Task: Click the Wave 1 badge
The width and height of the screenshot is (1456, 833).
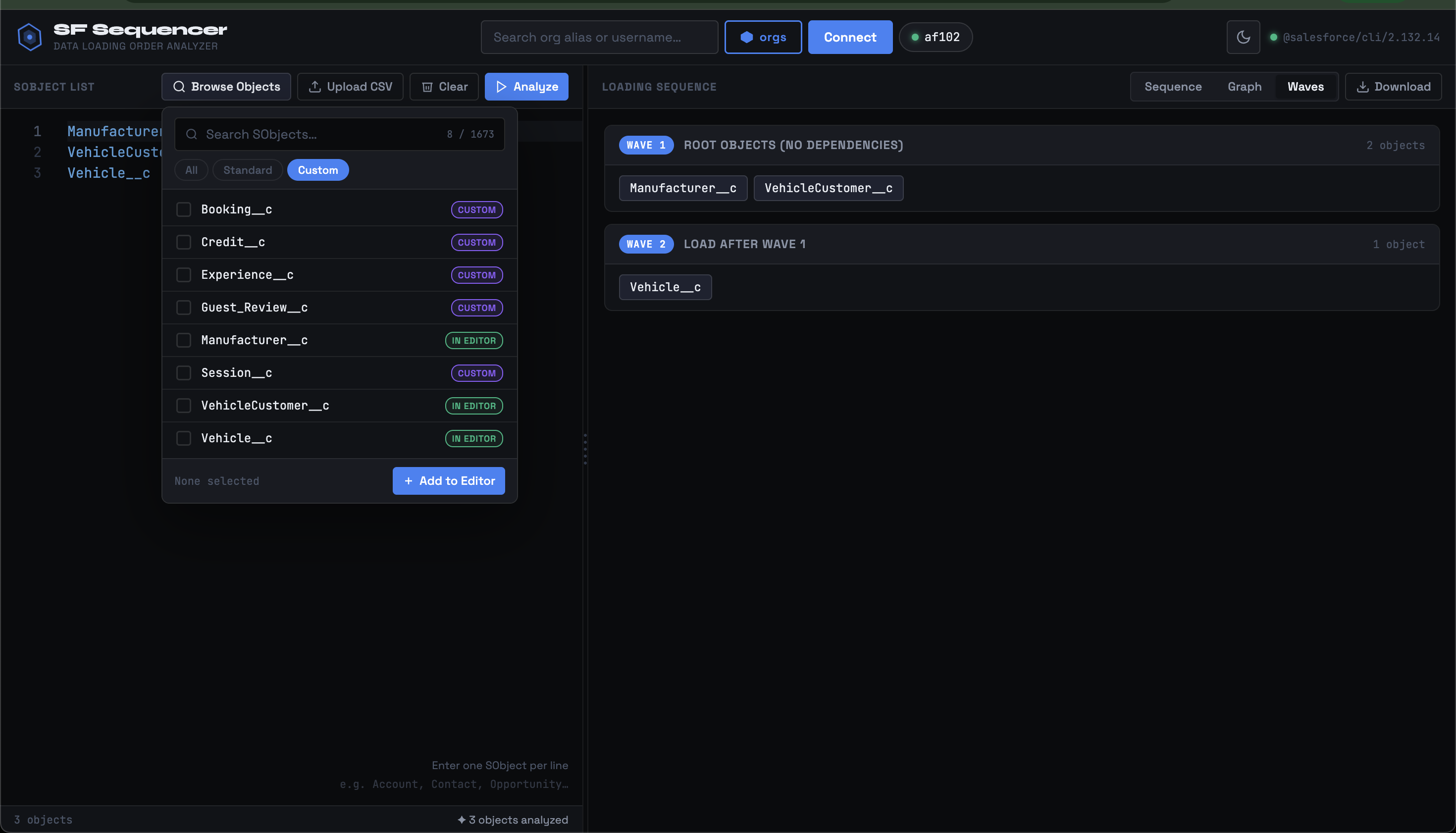Action: (646, 145)
